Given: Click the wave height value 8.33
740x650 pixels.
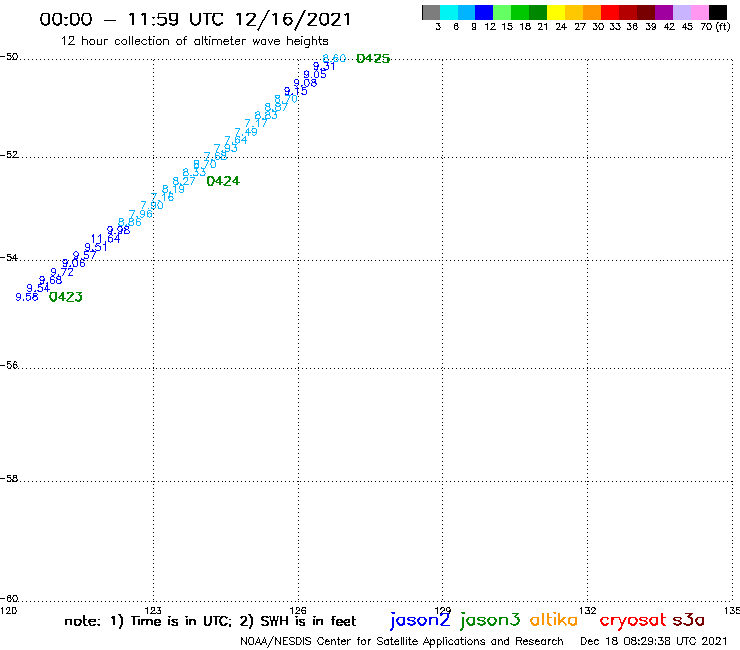Looking at the screenshot, I should pos(194,172).
